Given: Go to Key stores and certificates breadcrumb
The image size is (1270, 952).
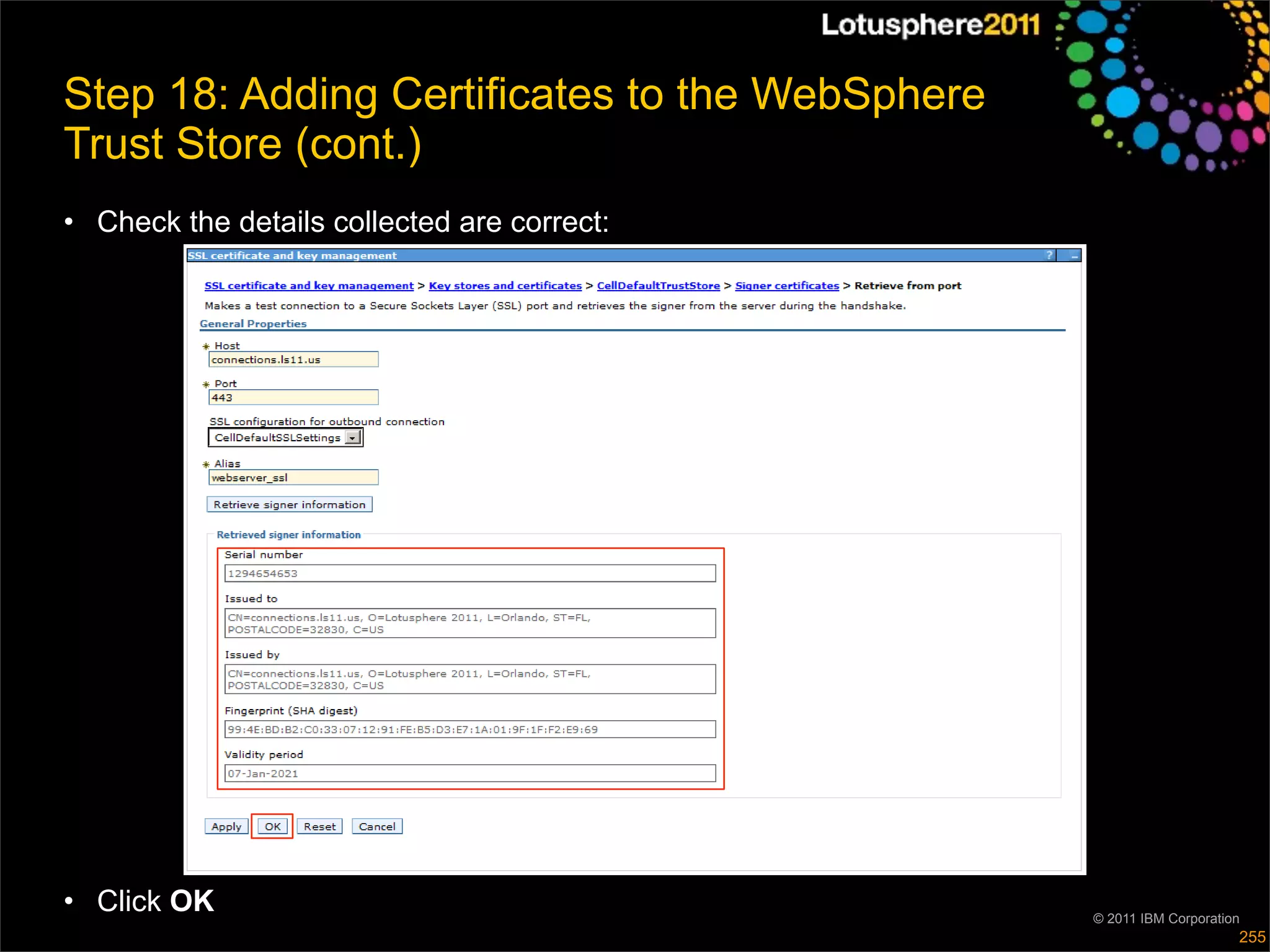Looking at the screenshot, I should pyautogui.click(x=505, y=286).
